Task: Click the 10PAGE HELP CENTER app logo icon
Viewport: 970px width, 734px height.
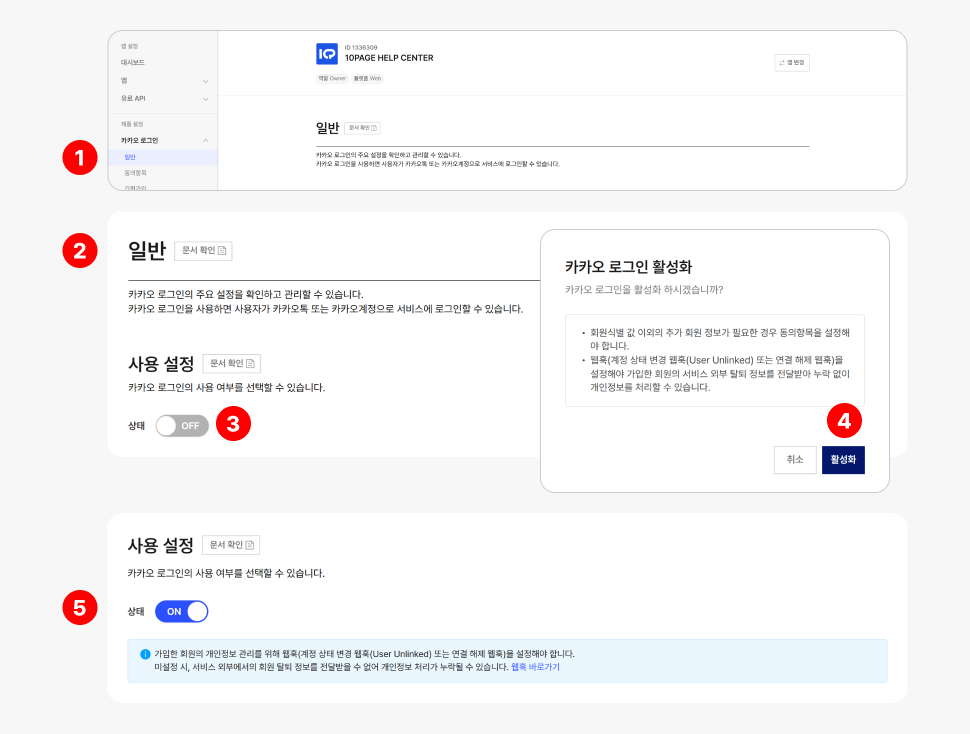Action: click(326, 54)
